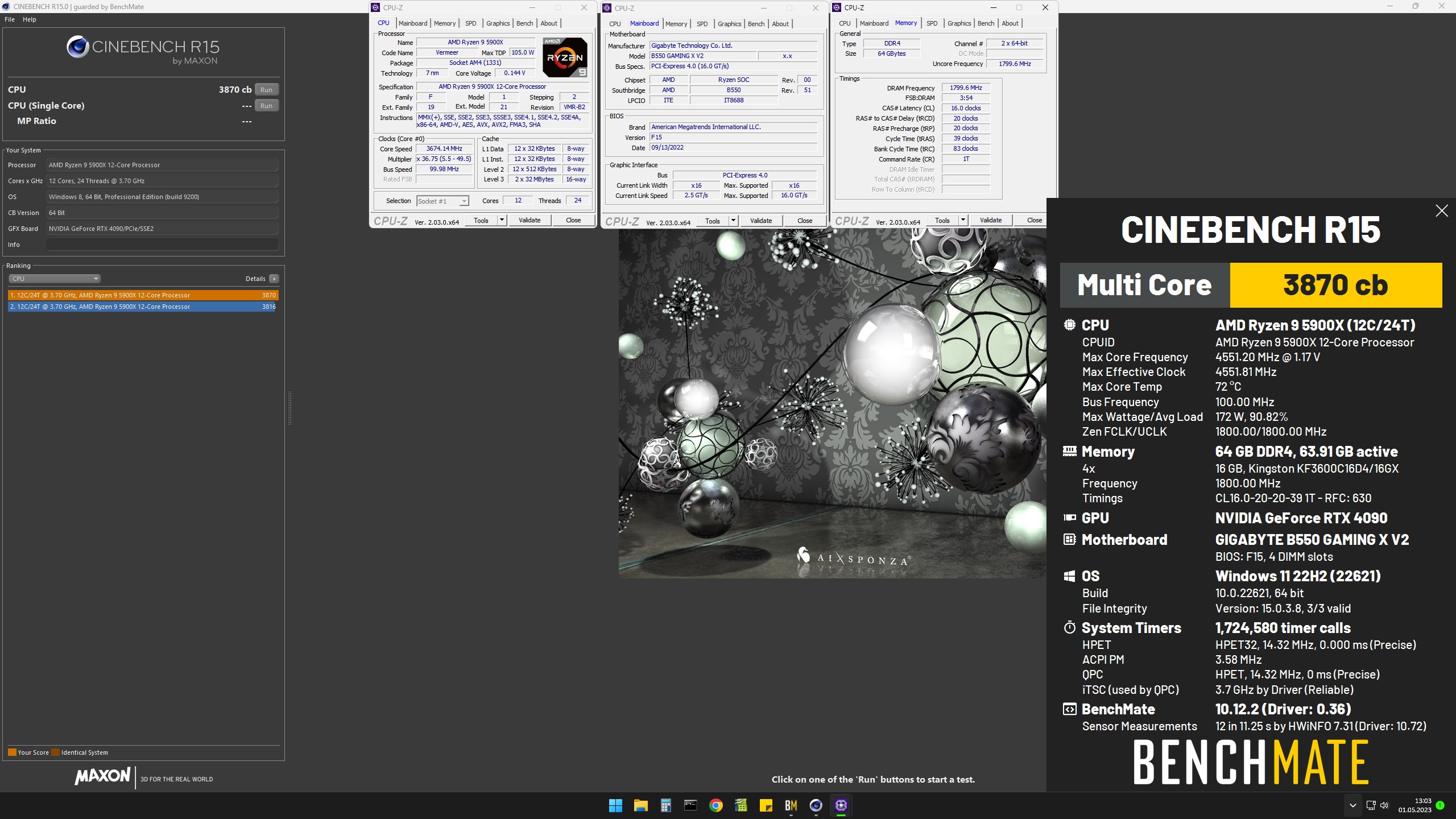Open About tab in first CPU-Z window
Screen dimensions: 1456x819
coord(549,23)
